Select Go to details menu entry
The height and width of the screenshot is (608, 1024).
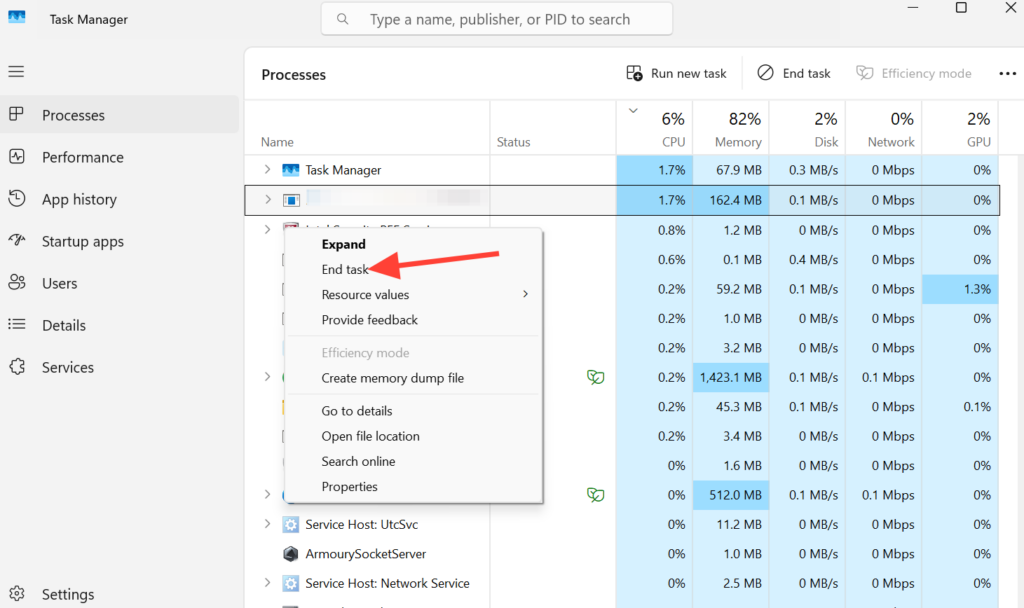pos(357,411)
